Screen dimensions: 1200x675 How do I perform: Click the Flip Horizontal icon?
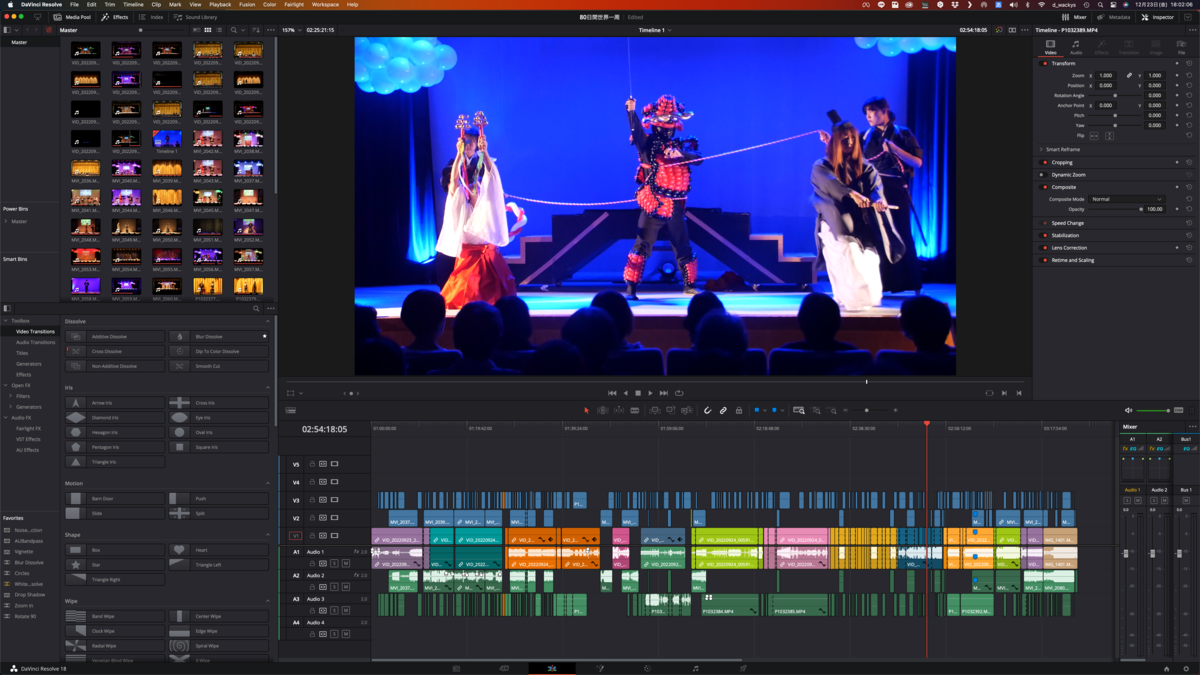(x=1094, y=135)
